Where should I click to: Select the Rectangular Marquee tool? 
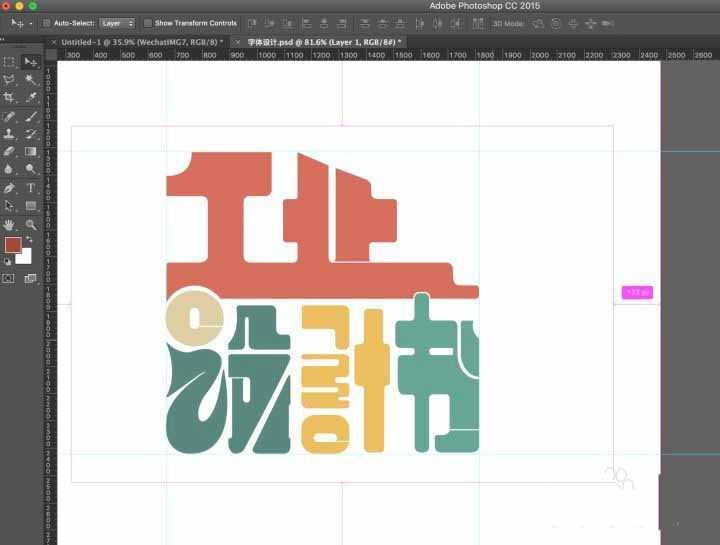(9, 62)
